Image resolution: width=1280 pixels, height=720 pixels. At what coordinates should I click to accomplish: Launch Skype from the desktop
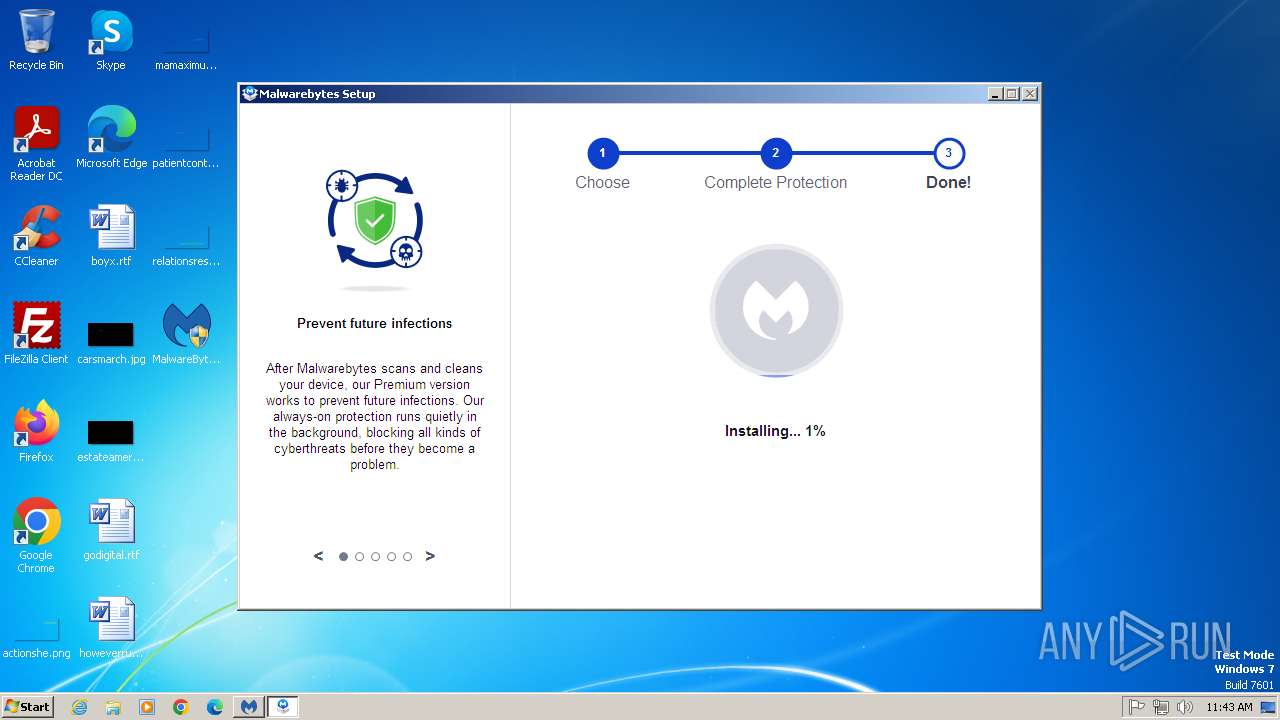pos(111,40)
